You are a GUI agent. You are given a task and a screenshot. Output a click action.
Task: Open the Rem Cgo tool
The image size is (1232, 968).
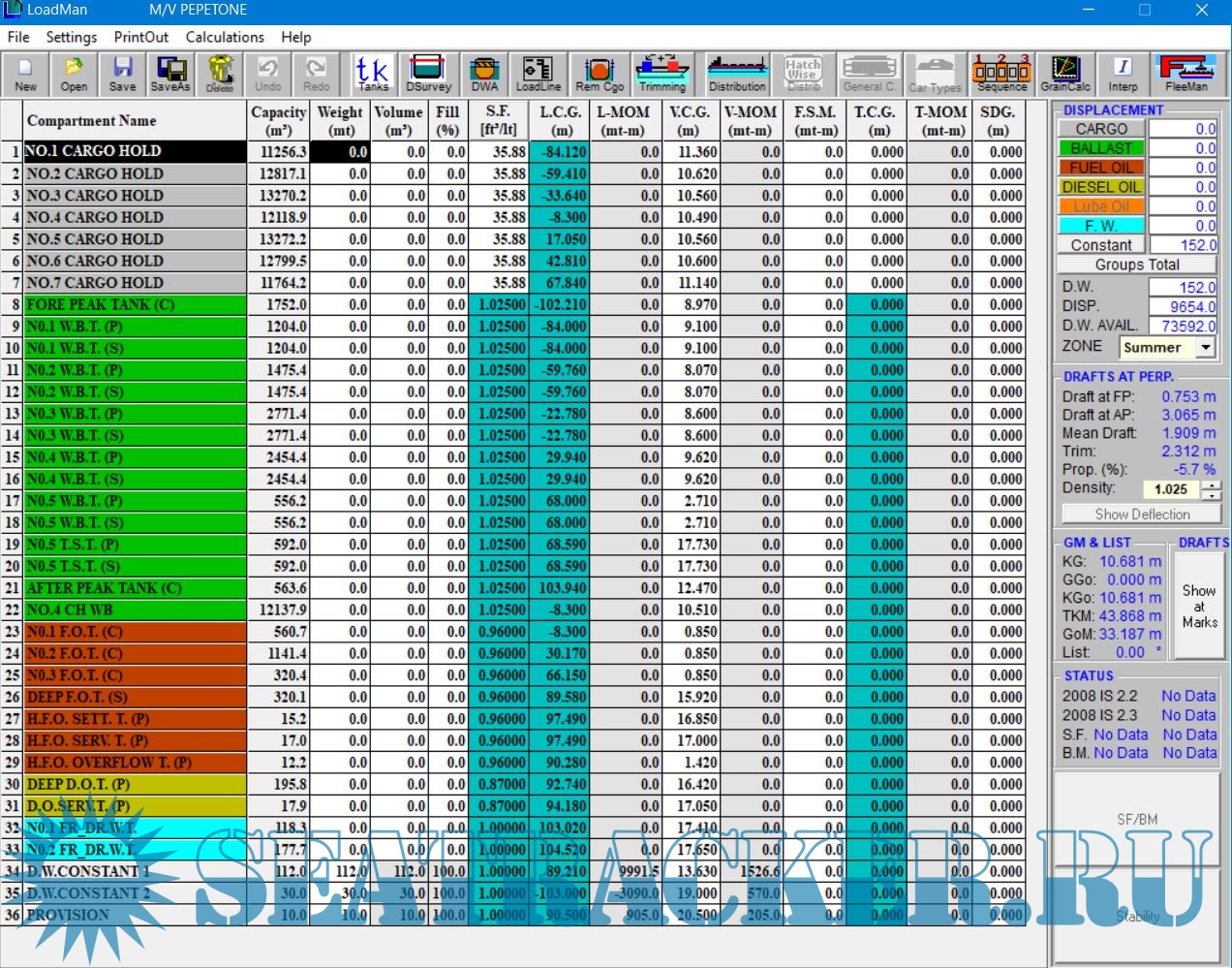tap(600, 75)
